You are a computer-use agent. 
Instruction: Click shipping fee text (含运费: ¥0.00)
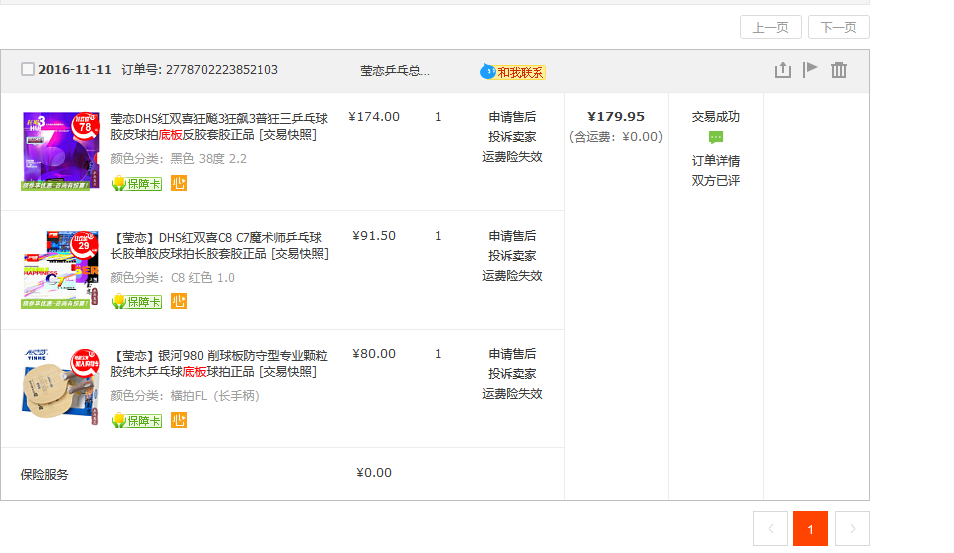click(616, 137)
